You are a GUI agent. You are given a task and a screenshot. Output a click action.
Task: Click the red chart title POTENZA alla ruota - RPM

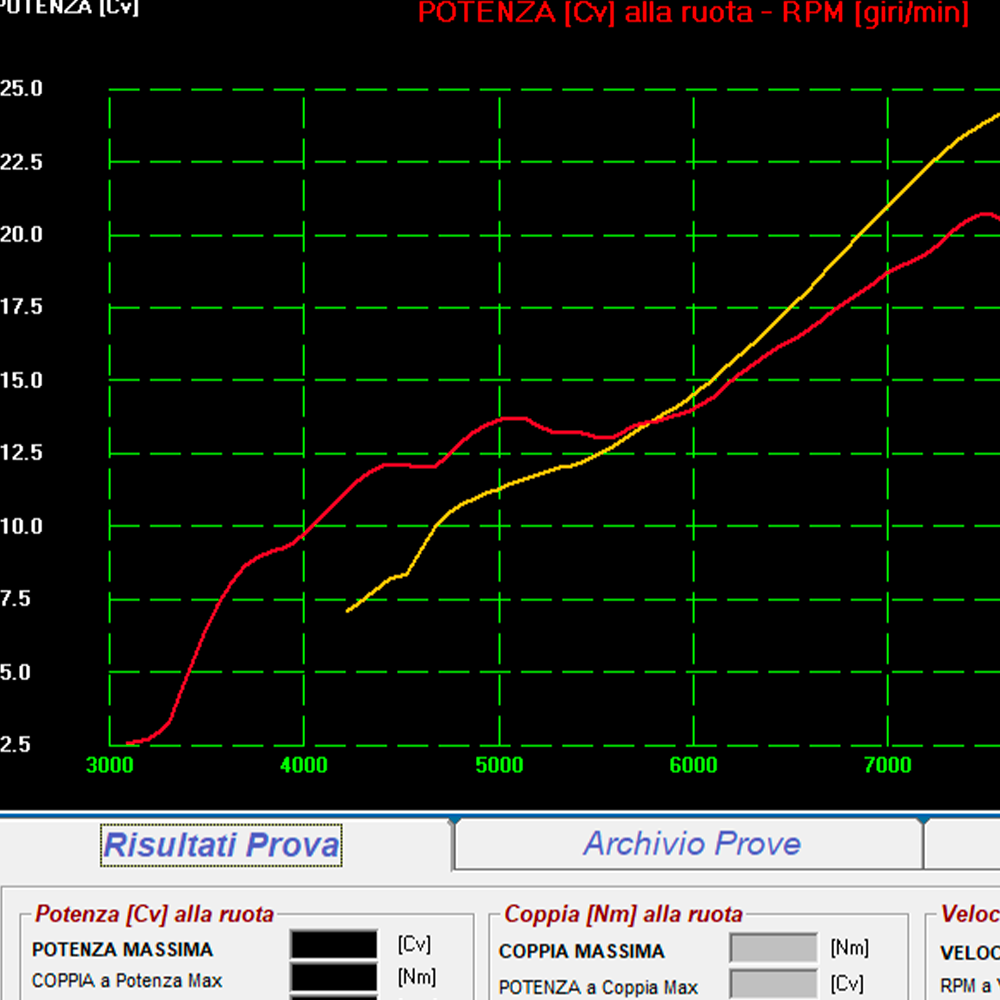pos(692,13)
